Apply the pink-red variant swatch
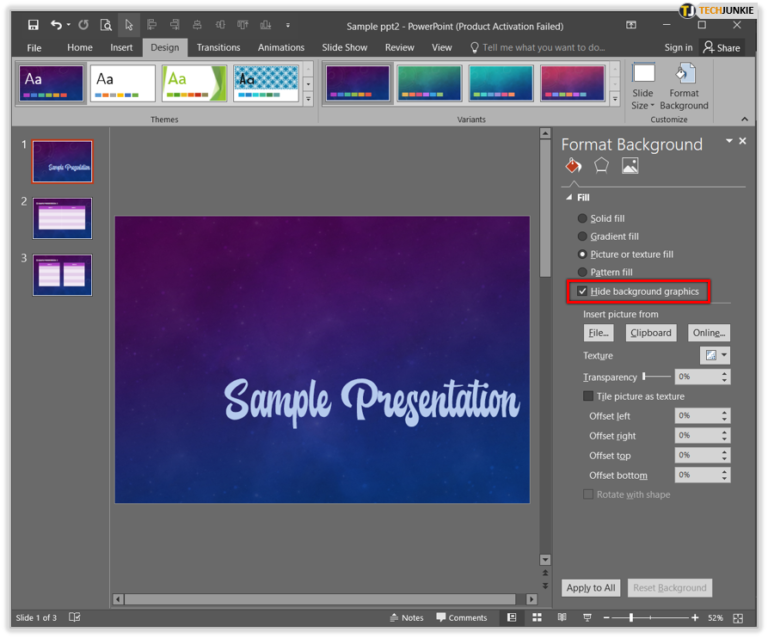The width and height of the screenshot is (768, 638). pos(572,84)
